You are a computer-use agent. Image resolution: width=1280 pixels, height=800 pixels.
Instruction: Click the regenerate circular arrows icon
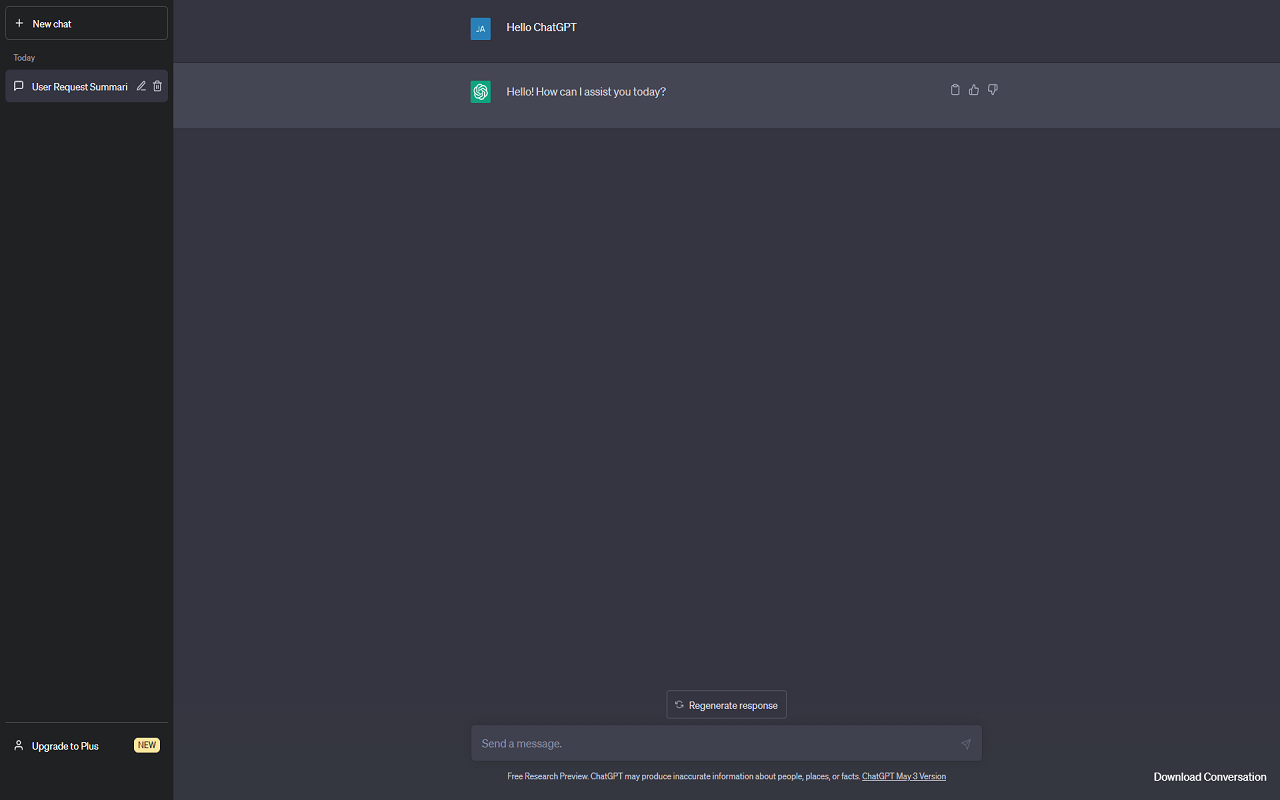(x=680, y=705)
